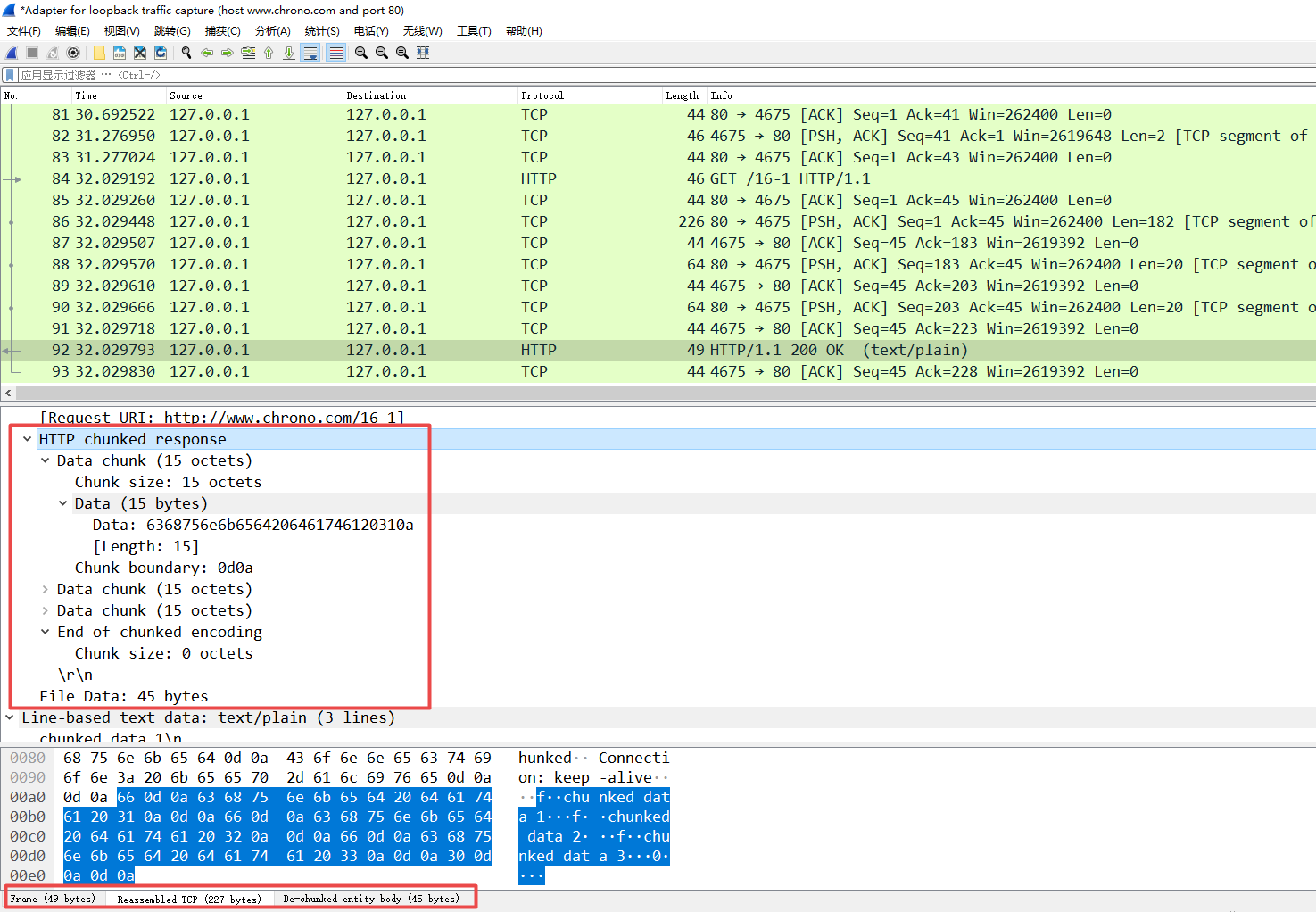Screen dimensions: 1316x912
Task: Find a packet magnifier icon
Action: (186, 53)
